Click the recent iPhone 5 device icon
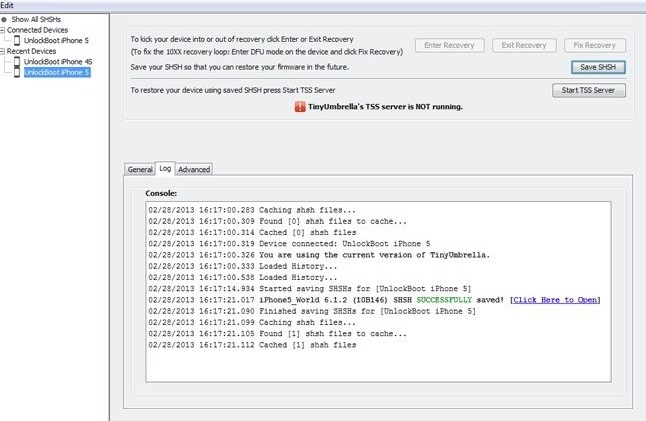The height and width of the screenshot is (421, 646). 17,73
